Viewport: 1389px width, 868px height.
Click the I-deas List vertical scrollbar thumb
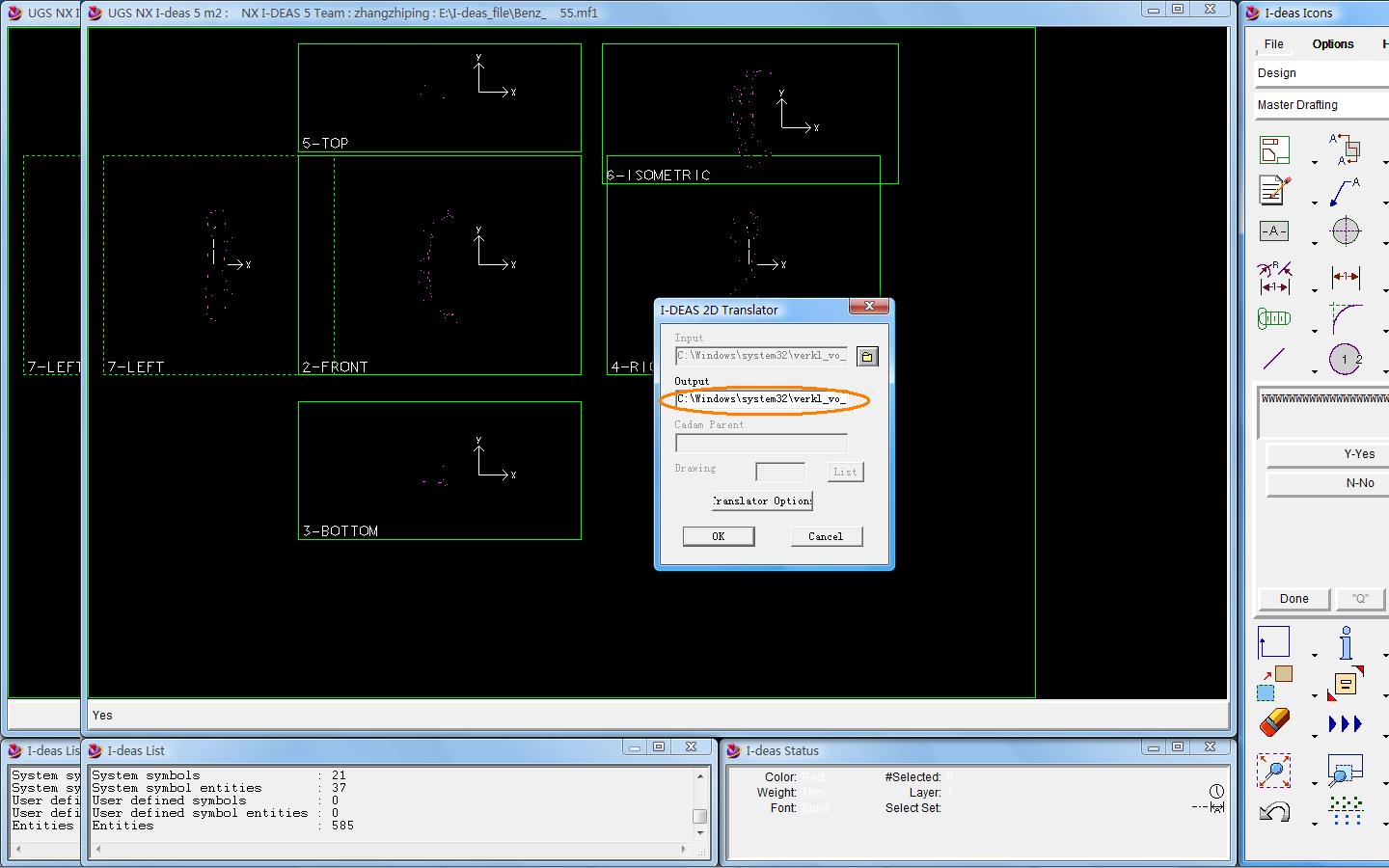click(700, 816)
